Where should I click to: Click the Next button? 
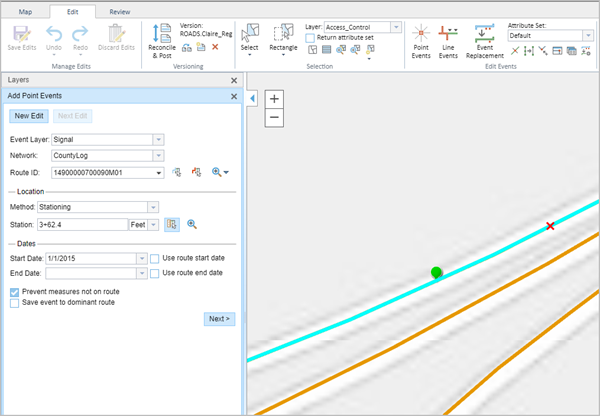[x=218, y=319]
